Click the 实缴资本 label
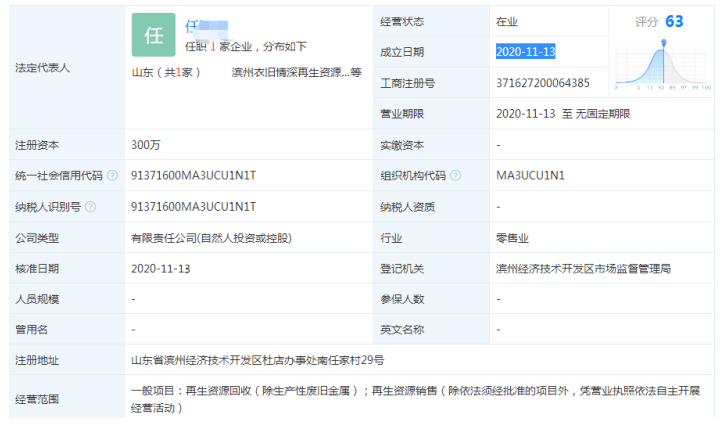This screenshot has width=726, height=426. (x=402, y=145)
